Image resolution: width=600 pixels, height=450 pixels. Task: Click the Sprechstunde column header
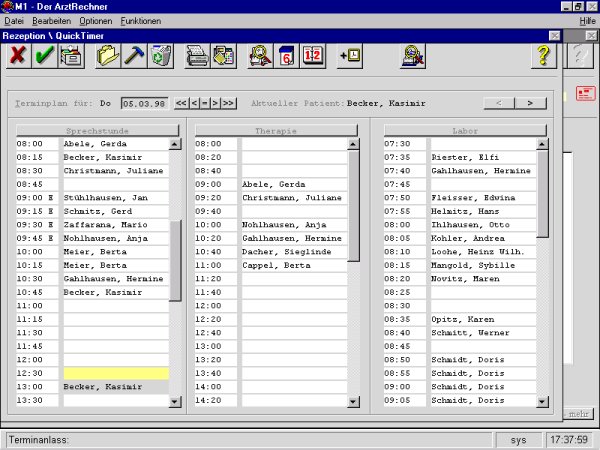97,130
